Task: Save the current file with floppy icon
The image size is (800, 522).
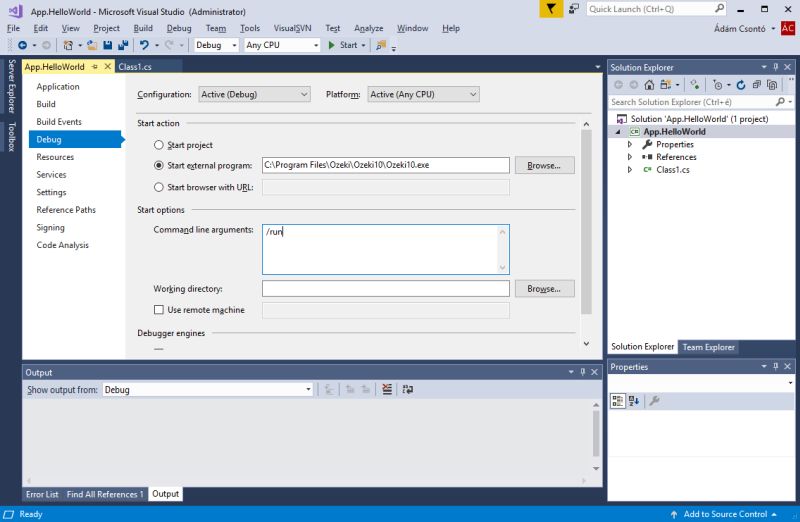Action: (108, 45)
